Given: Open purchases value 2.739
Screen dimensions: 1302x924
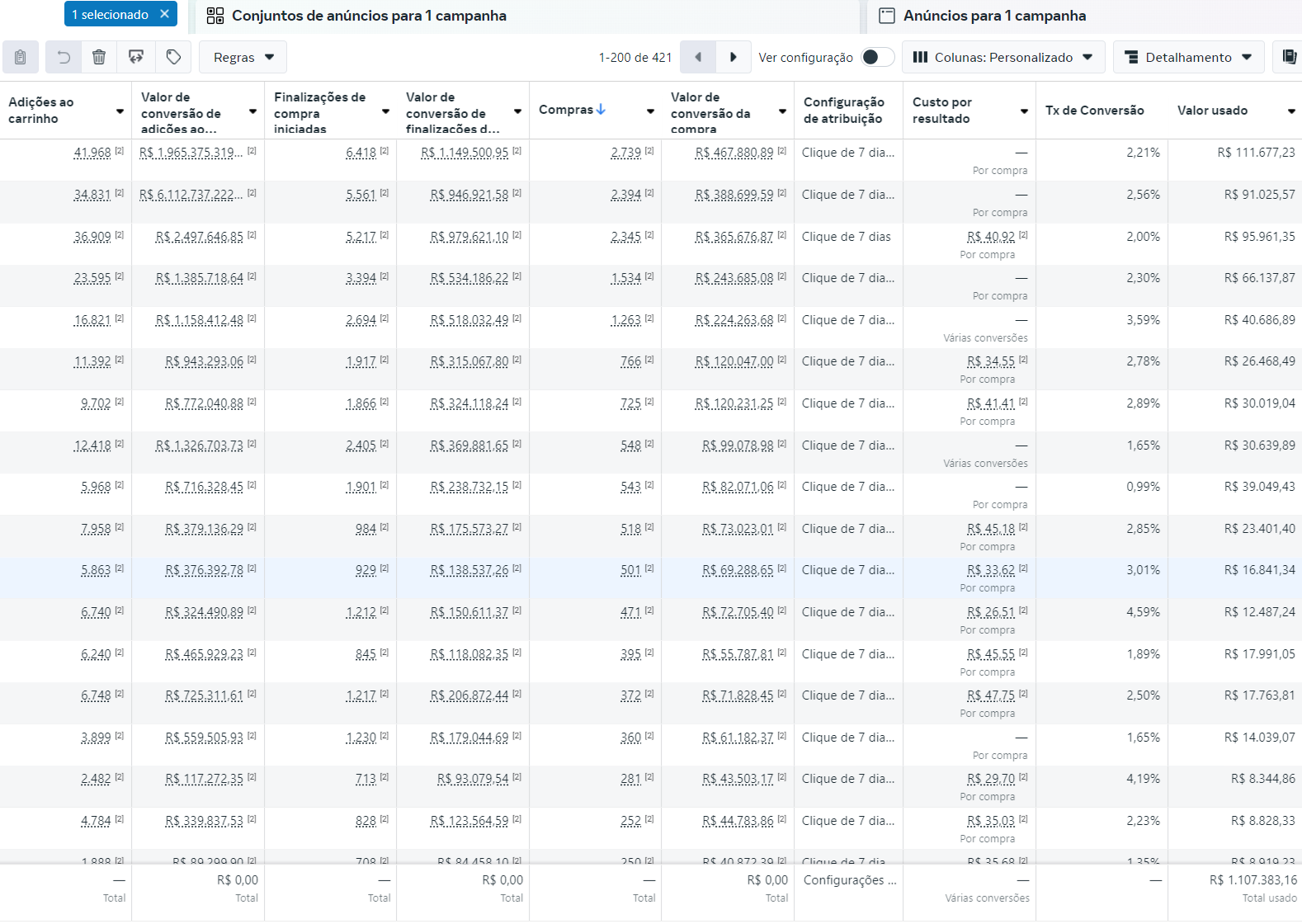Looking at the screenshot, I should (626, 153).
